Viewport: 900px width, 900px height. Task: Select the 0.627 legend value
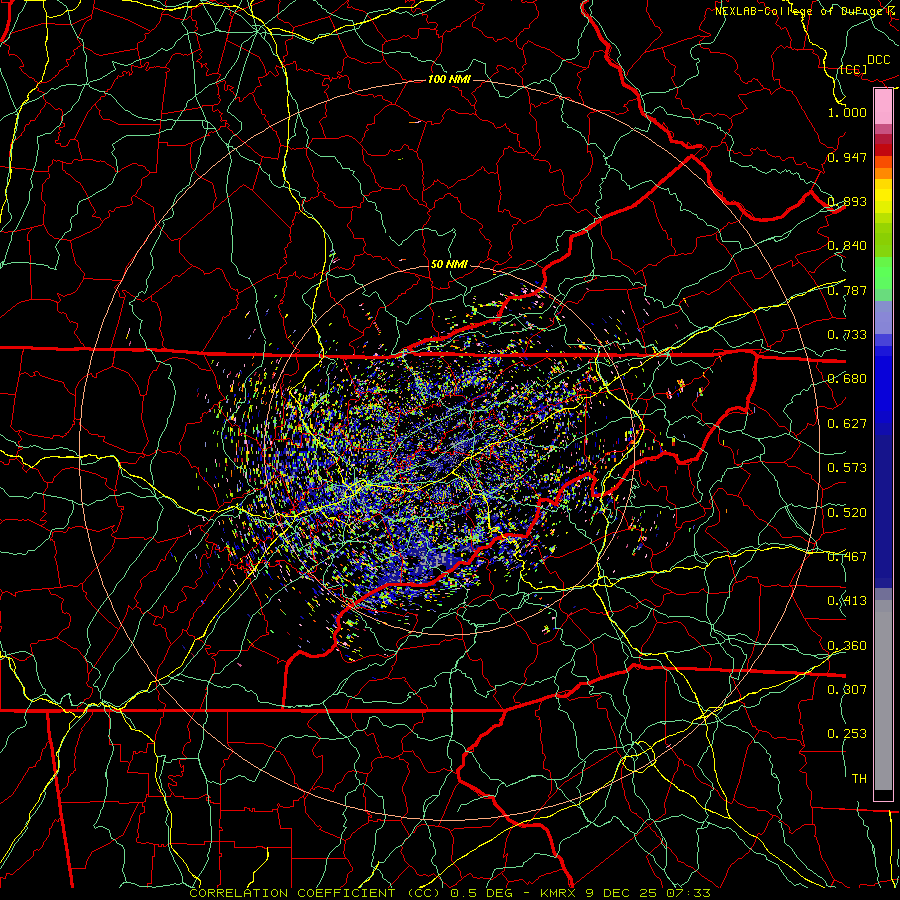click(x=847, y=424)
